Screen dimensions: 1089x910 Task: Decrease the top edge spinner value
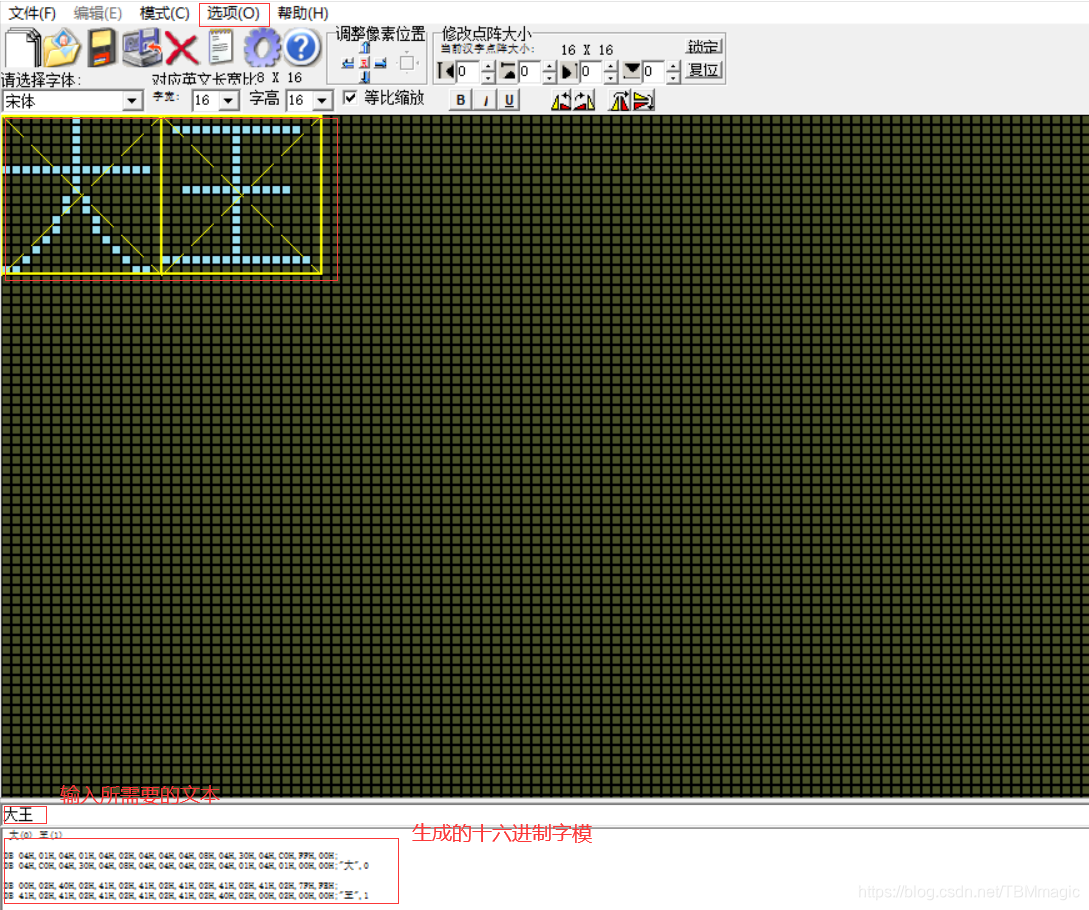pos(549,77)
